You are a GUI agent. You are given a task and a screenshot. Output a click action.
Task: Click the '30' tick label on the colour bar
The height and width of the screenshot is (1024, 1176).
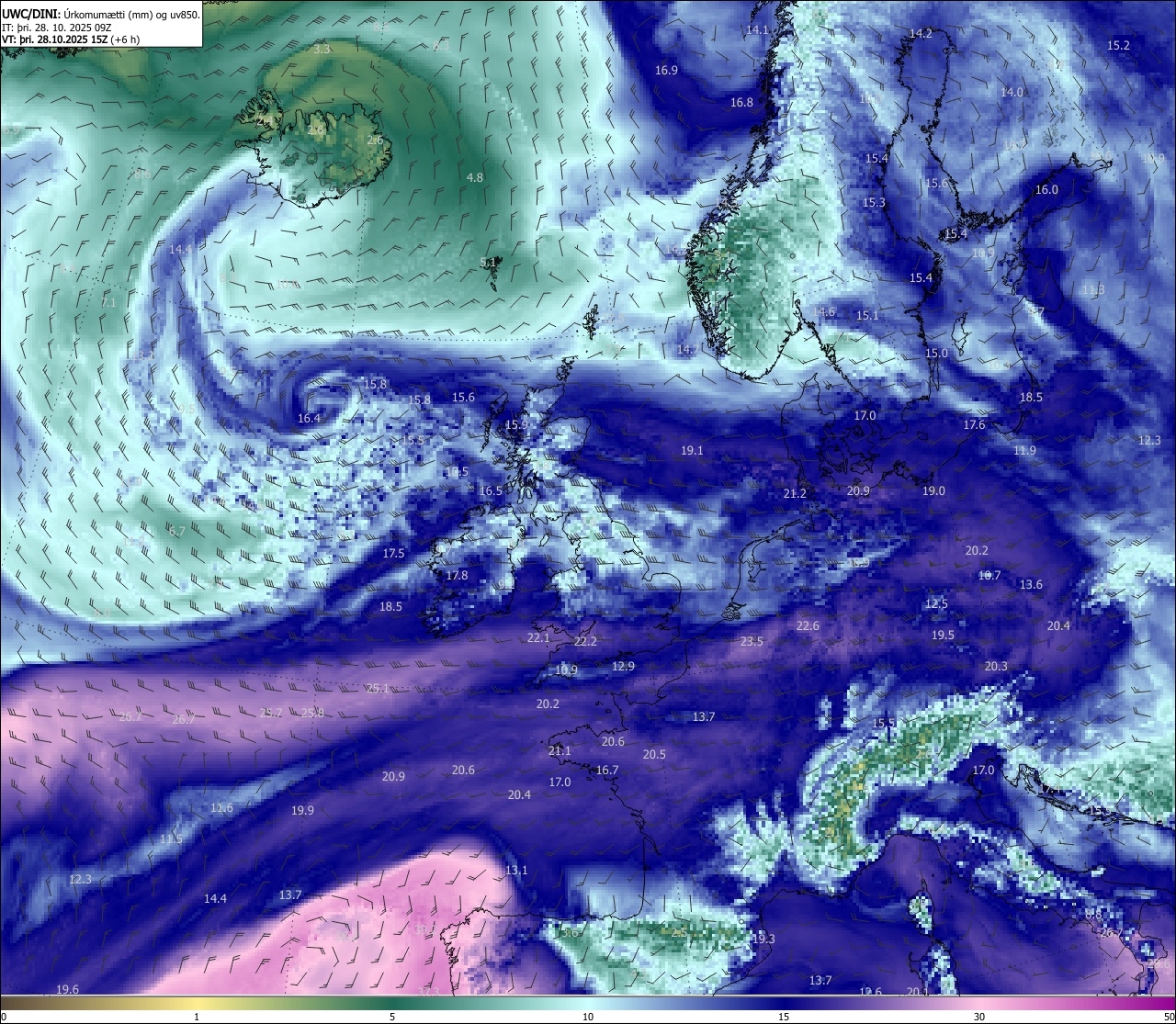coord(979,1017)
